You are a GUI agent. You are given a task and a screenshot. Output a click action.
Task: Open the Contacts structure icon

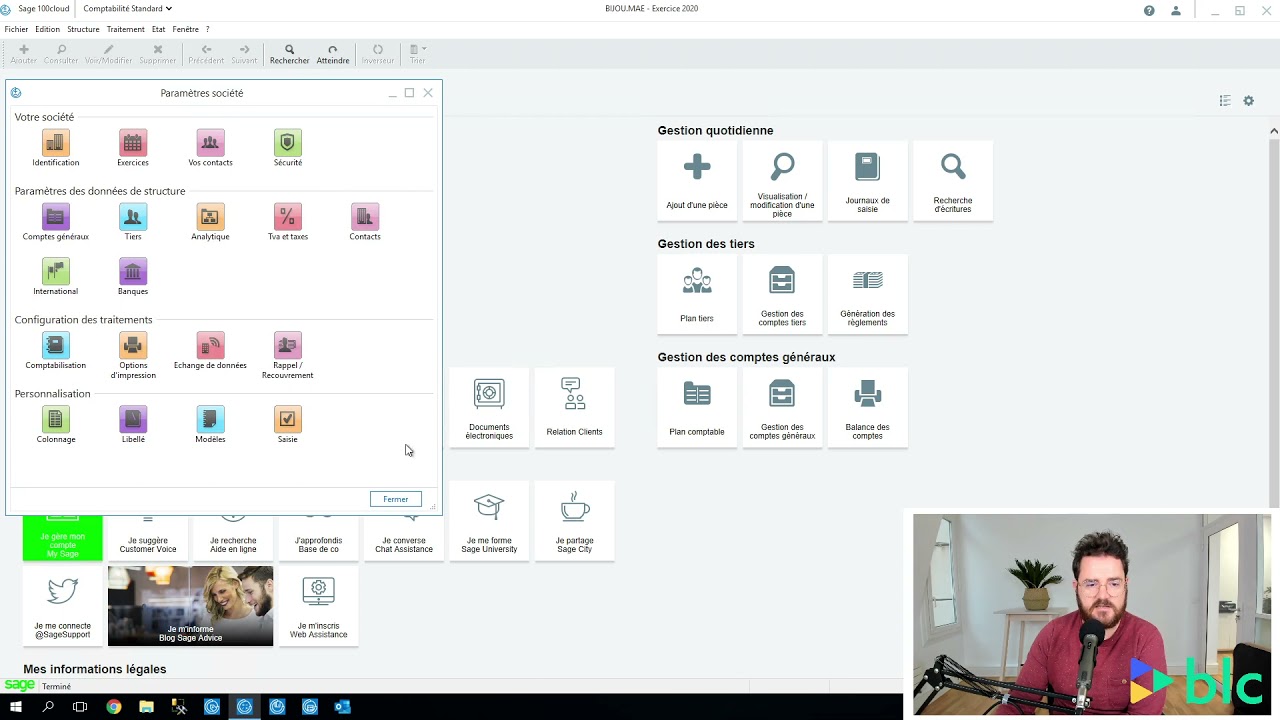[365, 217]
